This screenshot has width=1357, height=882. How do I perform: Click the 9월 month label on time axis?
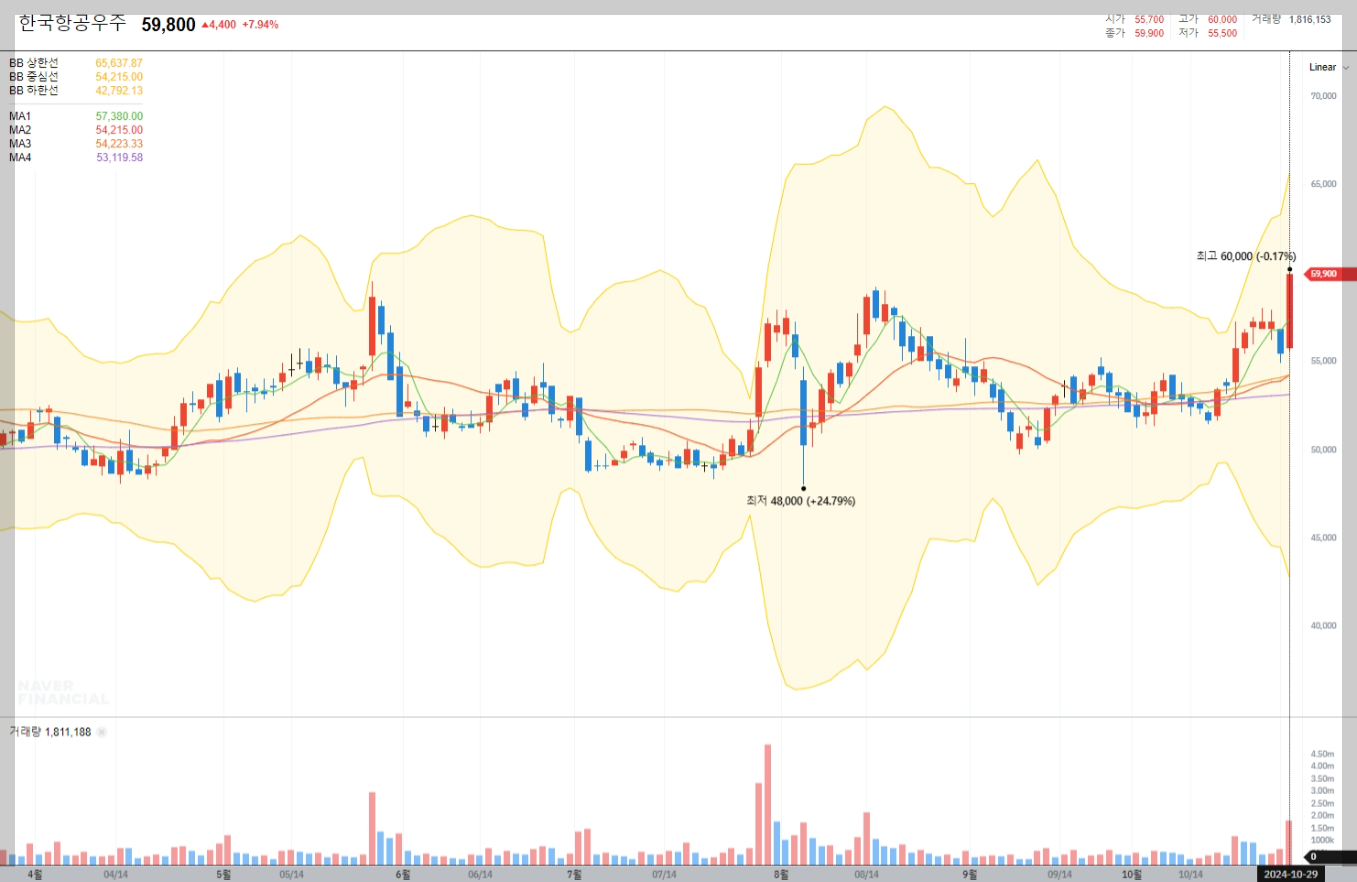[x=970, y=874]
